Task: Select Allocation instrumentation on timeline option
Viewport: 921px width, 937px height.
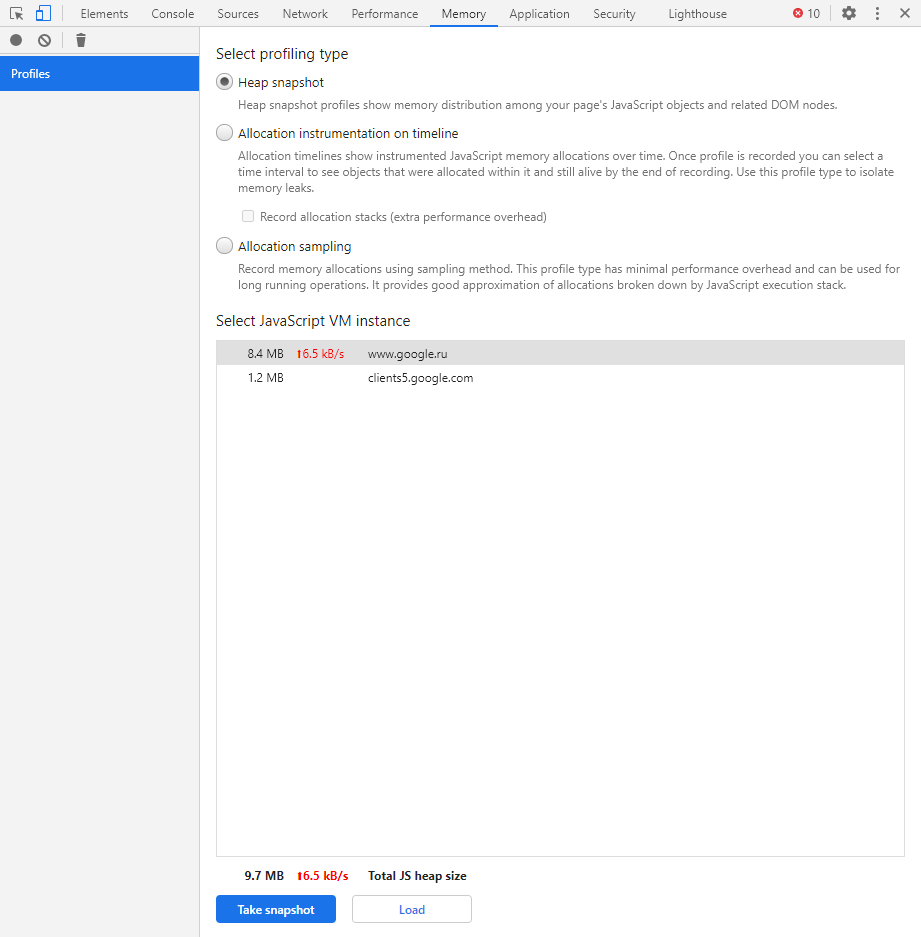Action: (225, 133)
